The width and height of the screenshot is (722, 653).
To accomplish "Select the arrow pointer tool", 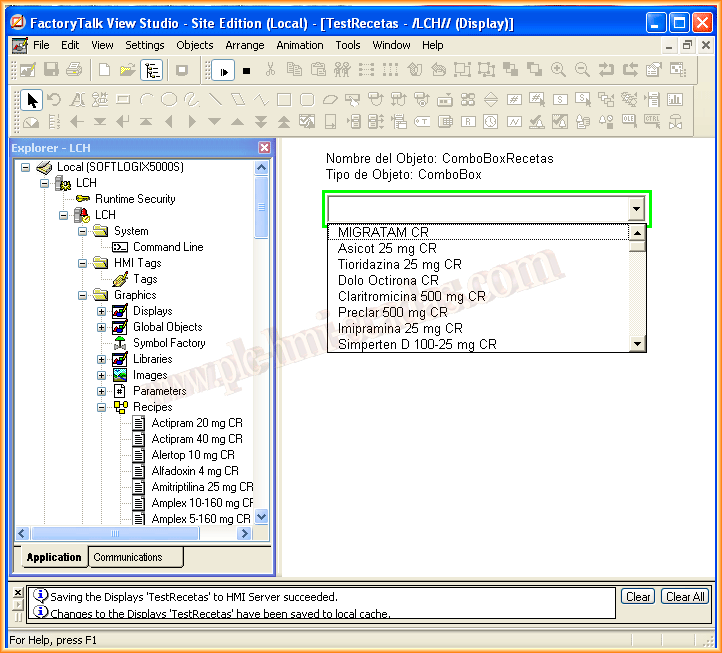I will [x=31, y=99].
